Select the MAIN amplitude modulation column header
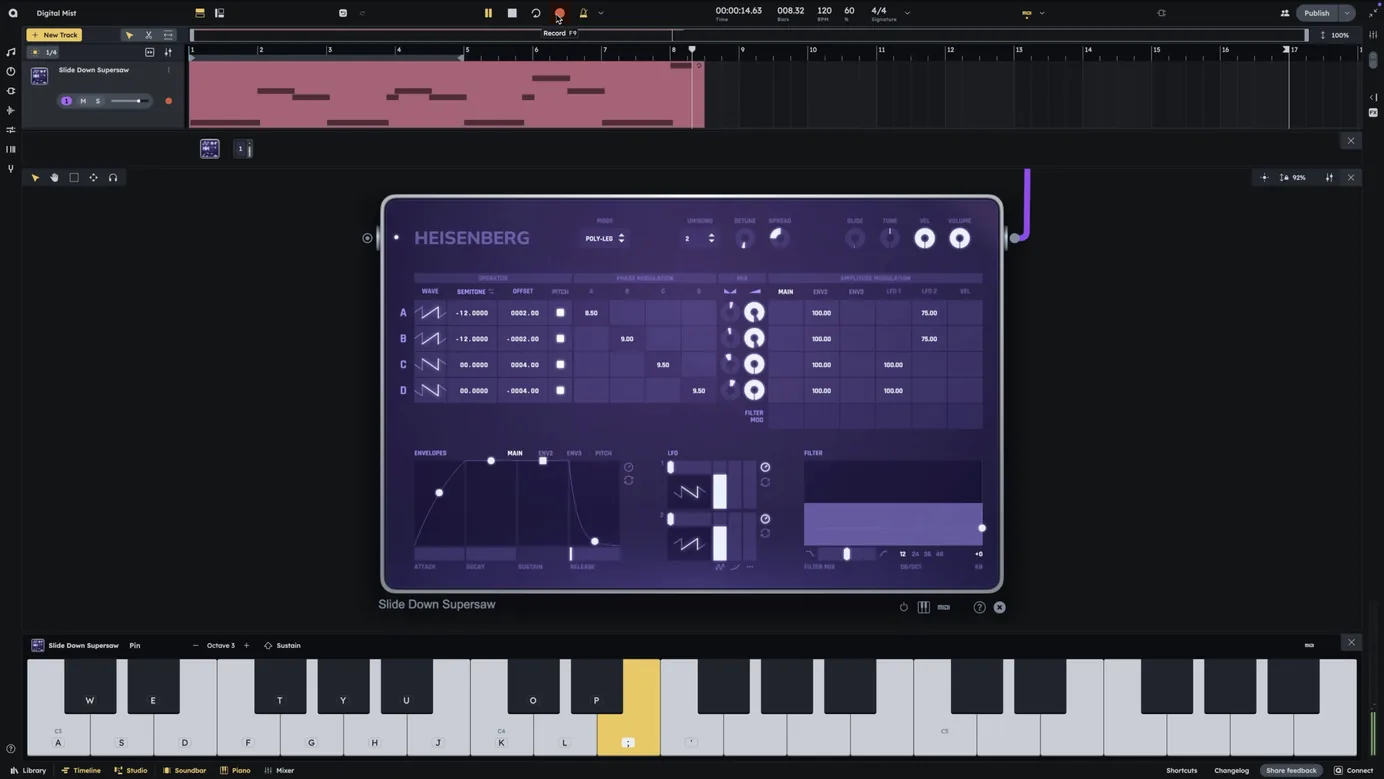1384x779 pixels. (x=786, y=292)
